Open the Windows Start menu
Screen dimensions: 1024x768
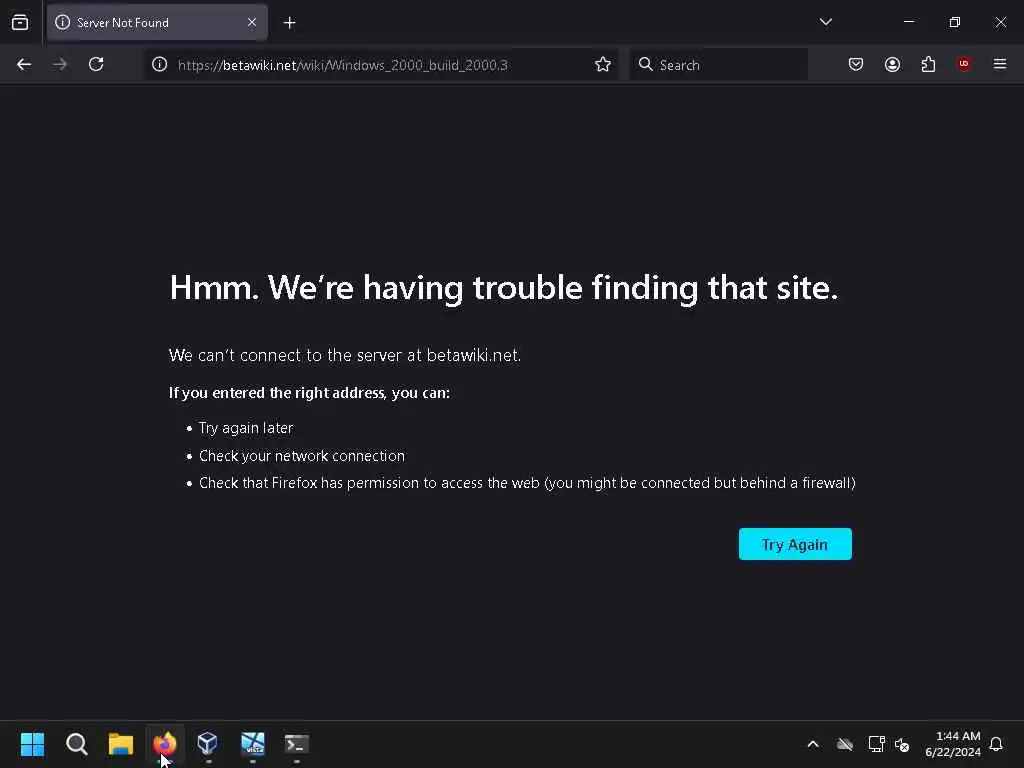point(33,744)
